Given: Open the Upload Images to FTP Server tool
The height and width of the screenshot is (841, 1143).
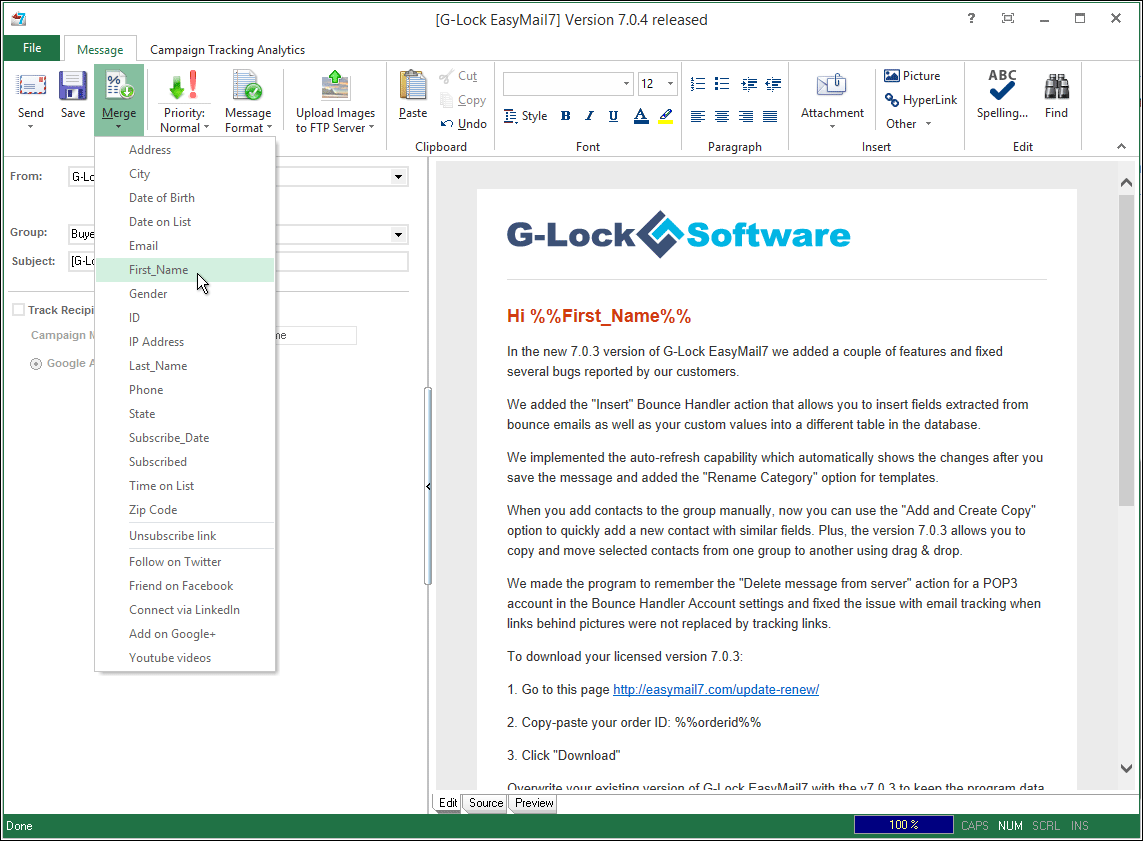Looking at the screenshot, I should click(x=334, y=98).
